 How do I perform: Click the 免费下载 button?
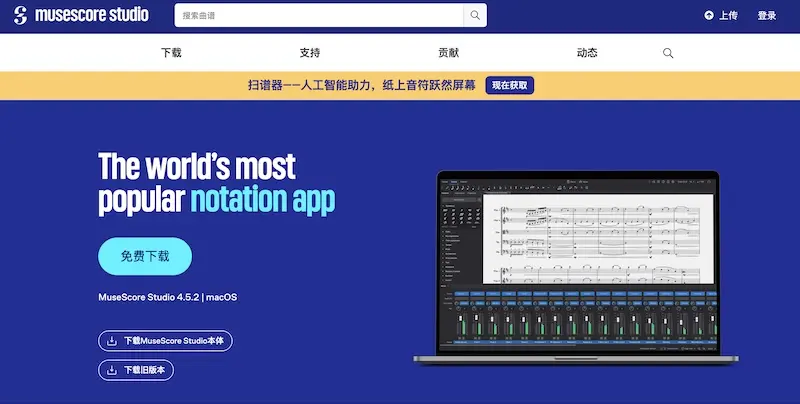coord(145,256)
